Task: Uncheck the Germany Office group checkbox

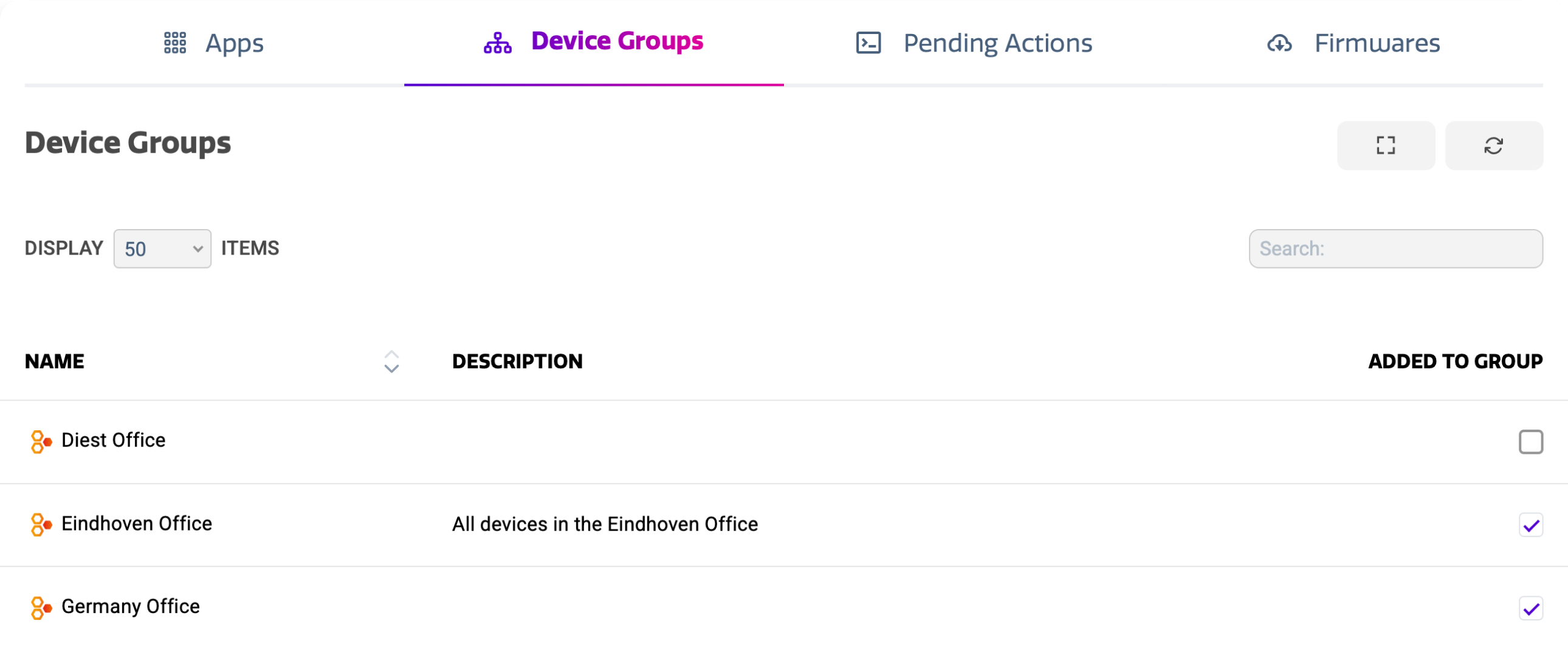Action: click(x=1530, y=608)
